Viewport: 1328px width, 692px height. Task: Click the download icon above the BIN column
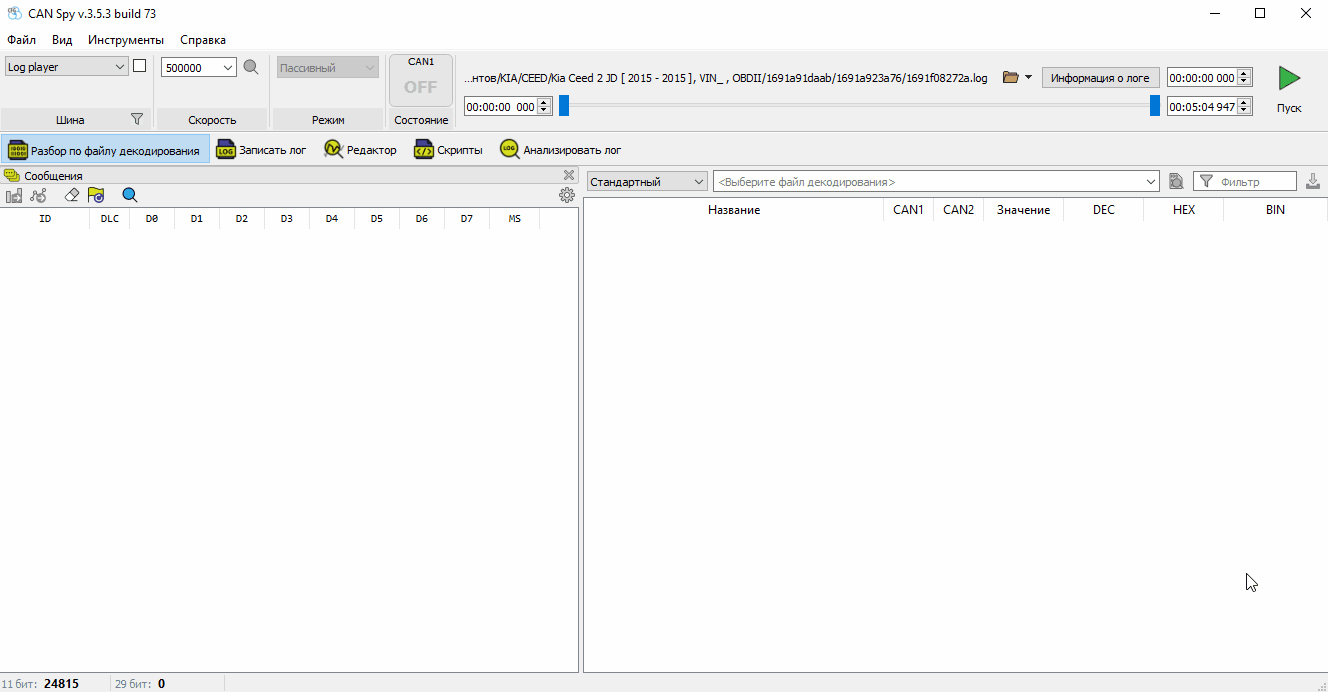(x=1313, y=182)
